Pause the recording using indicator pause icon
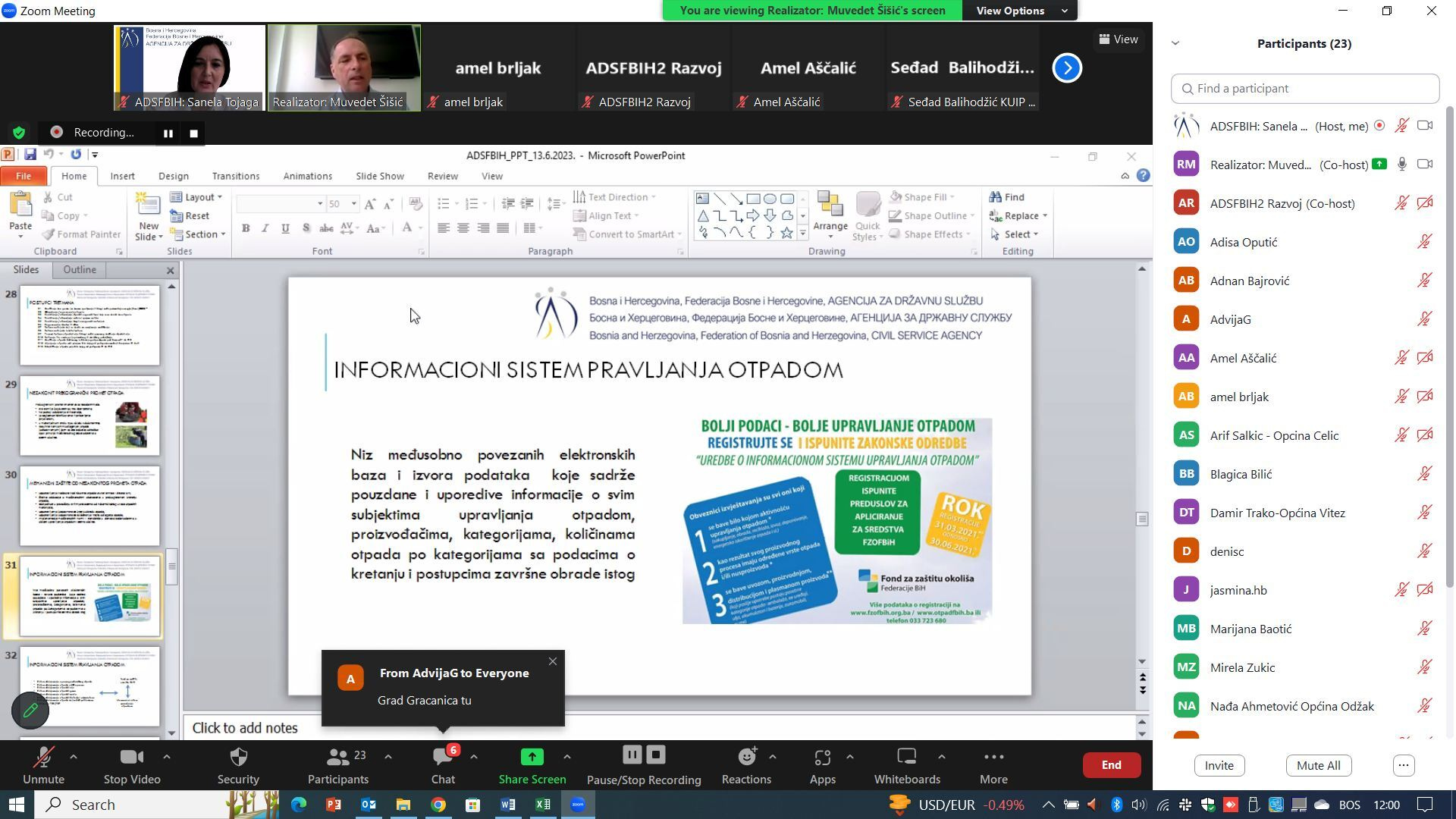Screen dimensions: 1456x819 168,133
